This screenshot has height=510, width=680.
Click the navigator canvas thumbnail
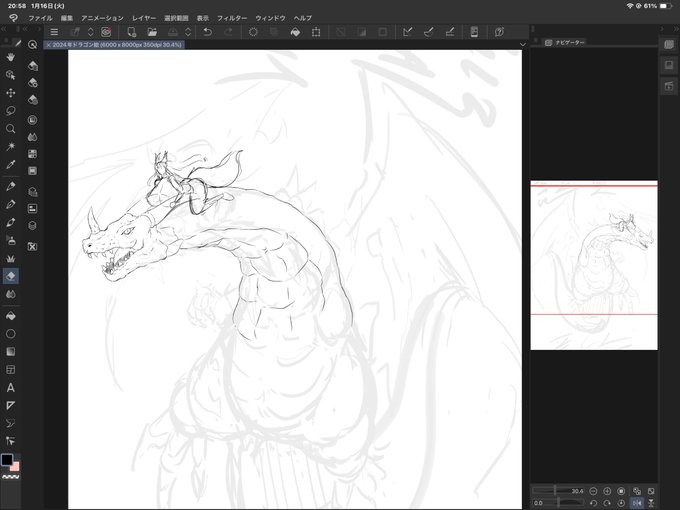594,265
